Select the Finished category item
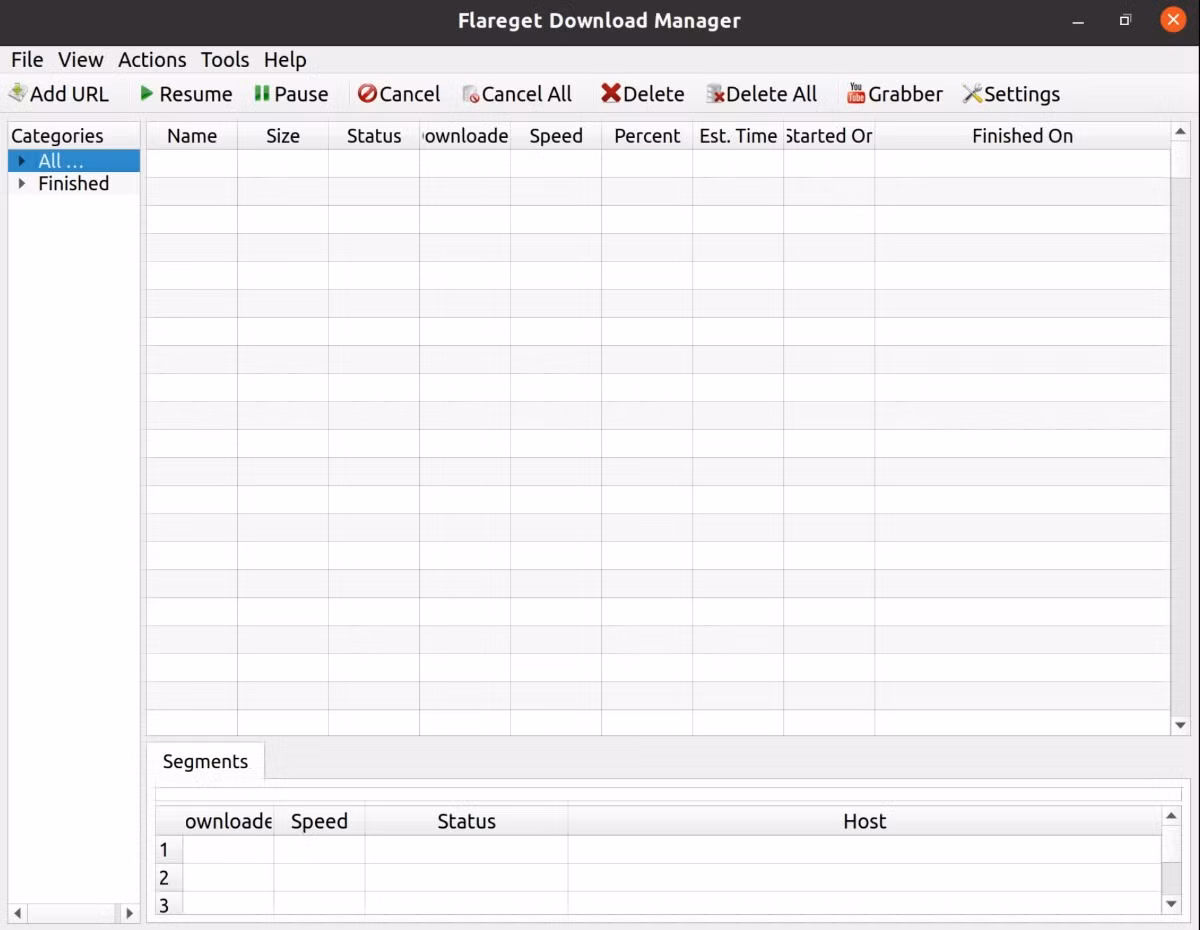This screenshot has width=1200, height=930. (x=74, y=183)
